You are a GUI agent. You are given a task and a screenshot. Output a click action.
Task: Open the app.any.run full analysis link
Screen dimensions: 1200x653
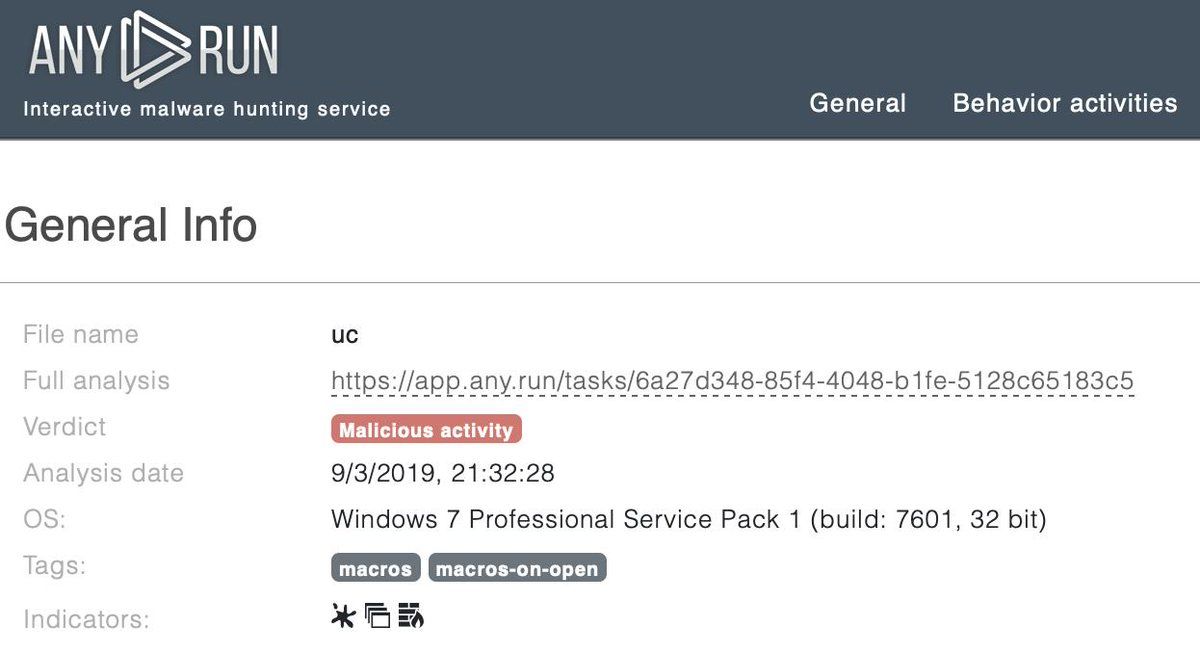pos(732,381)
